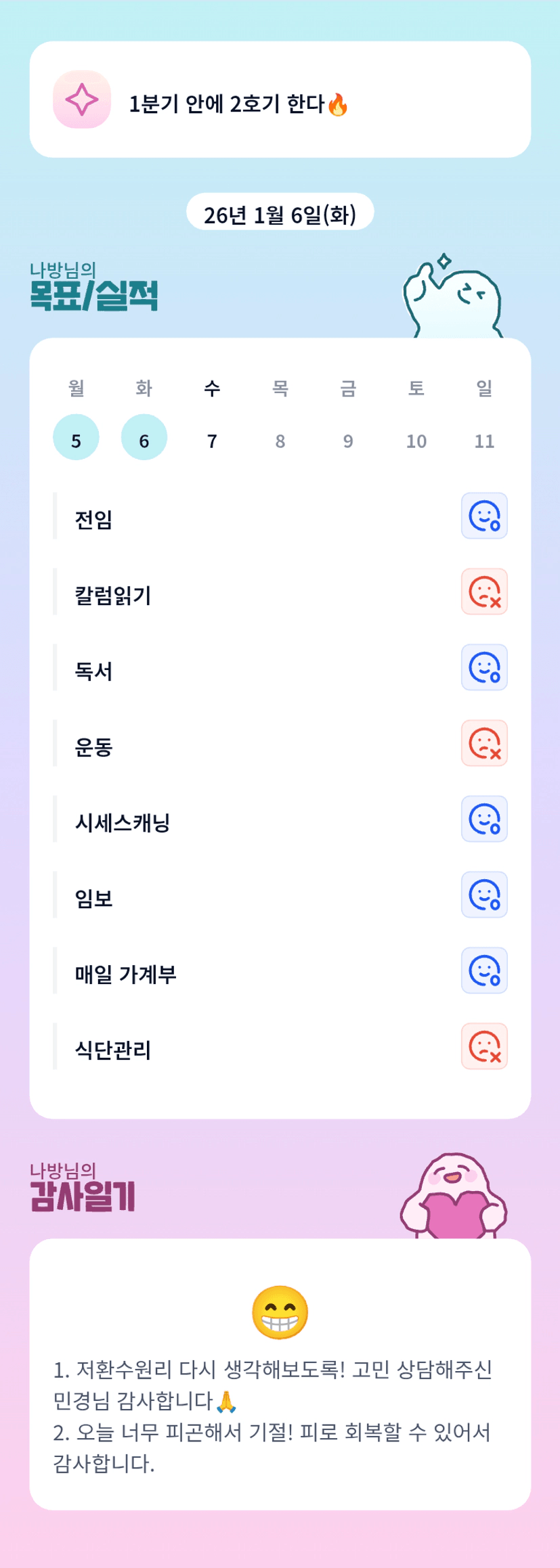Click the 시세스캐닝 success face icon
This screenshot has height=1568, width=560.
pos(484,820)
